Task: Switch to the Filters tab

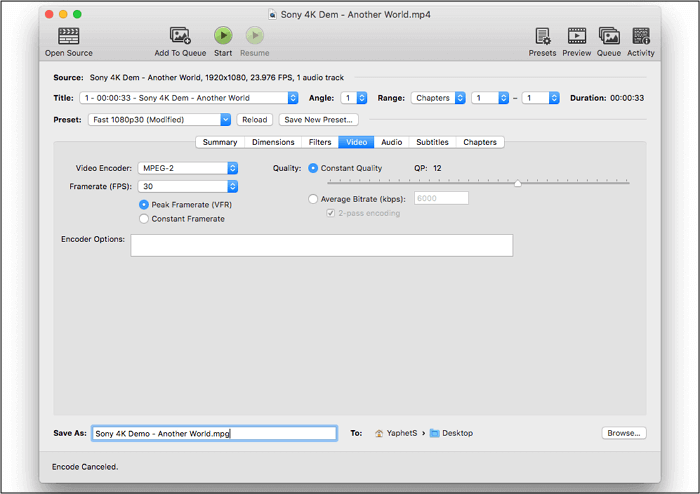Action: click(320, 142)
